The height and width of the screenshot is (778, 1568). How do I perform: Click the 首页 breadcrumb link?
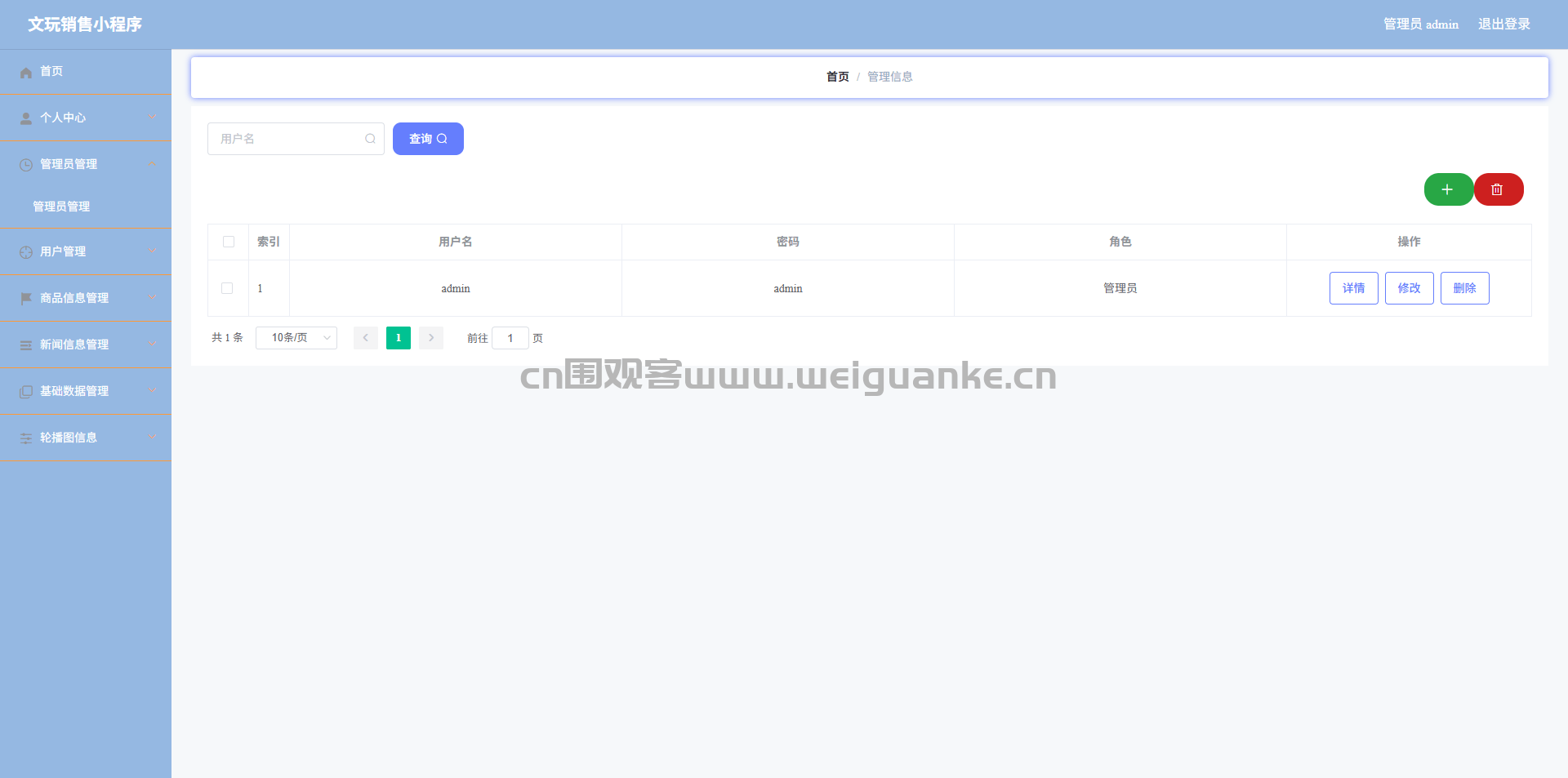point(838,77)
